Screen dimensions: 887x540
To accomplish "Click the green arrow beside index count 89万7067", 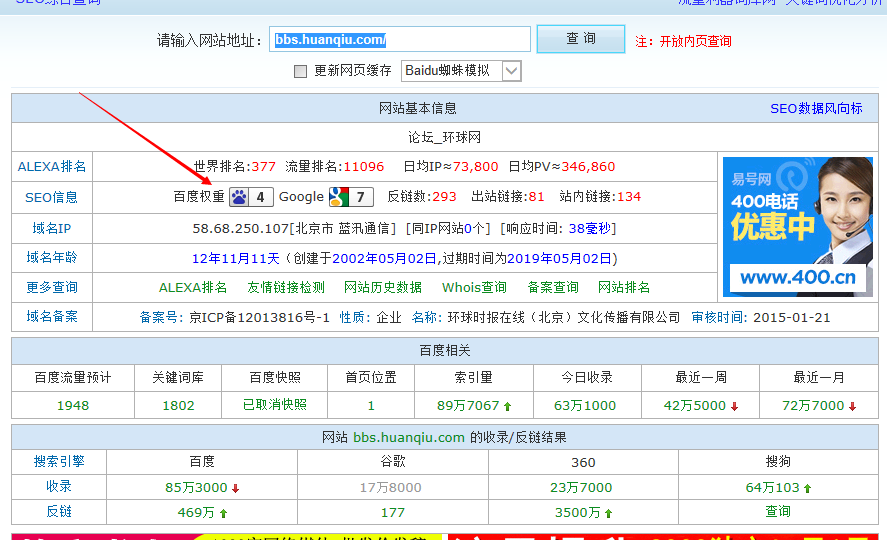I will click(508, 406).
